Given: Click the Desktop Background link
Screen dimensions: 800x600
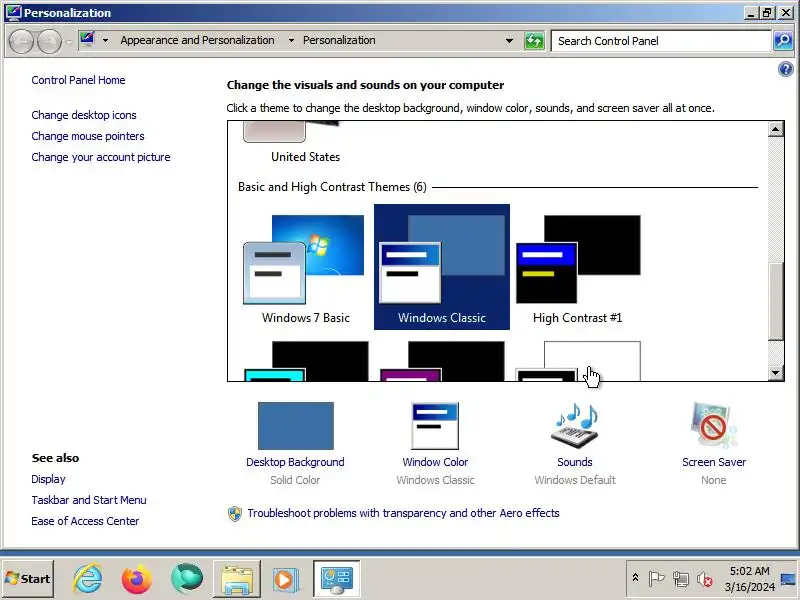Looking at the screenshot, I should [x=295, y=462].
